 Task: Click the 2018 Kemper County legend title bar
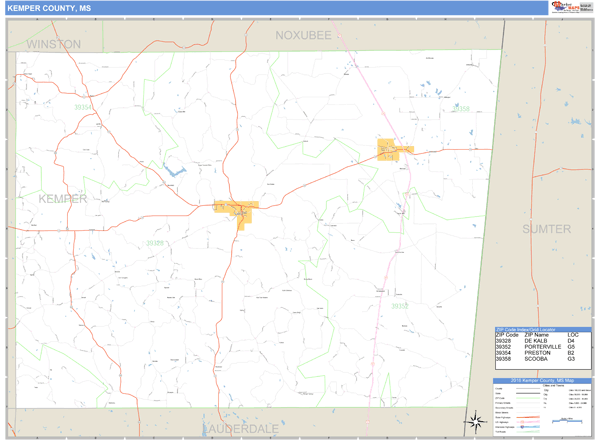[542, 381]
